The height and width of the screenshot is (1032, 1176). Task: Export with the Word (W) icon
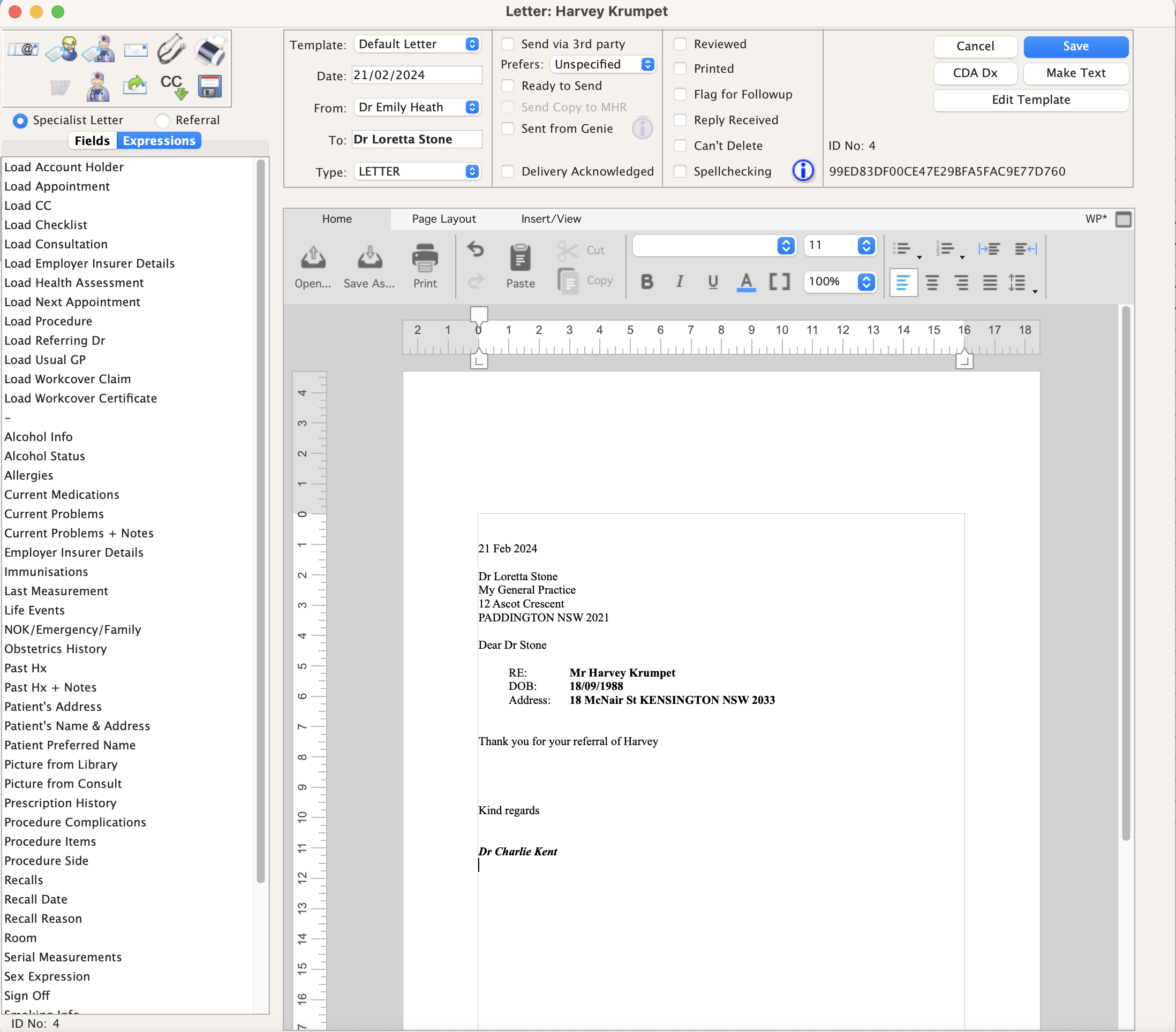click(x=60, y=86)
